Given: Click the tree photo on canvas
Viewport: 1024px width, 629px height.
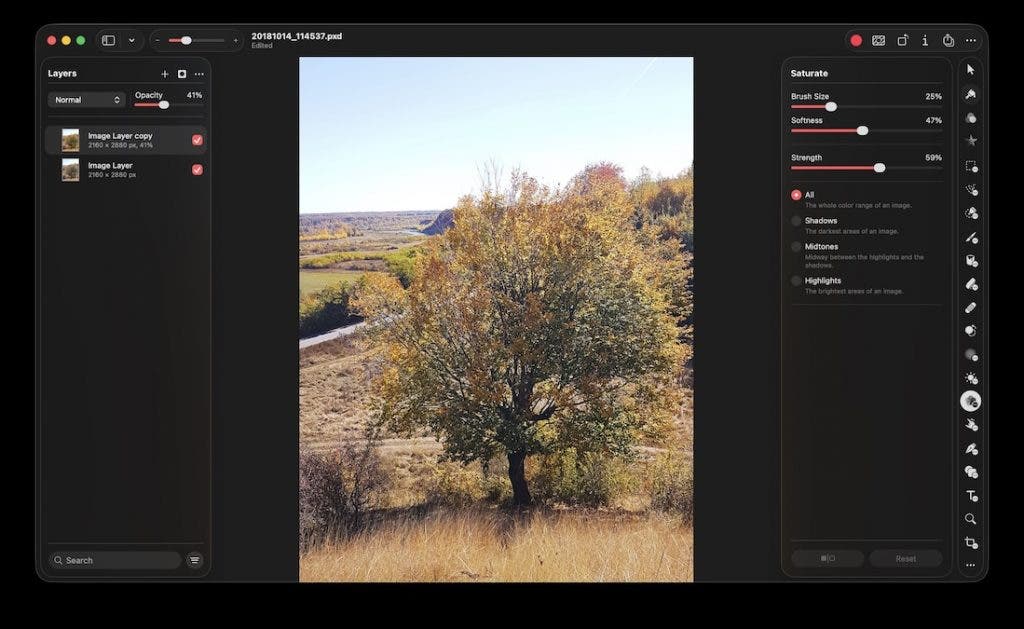Looking at the screenshot, I should 496,319.
